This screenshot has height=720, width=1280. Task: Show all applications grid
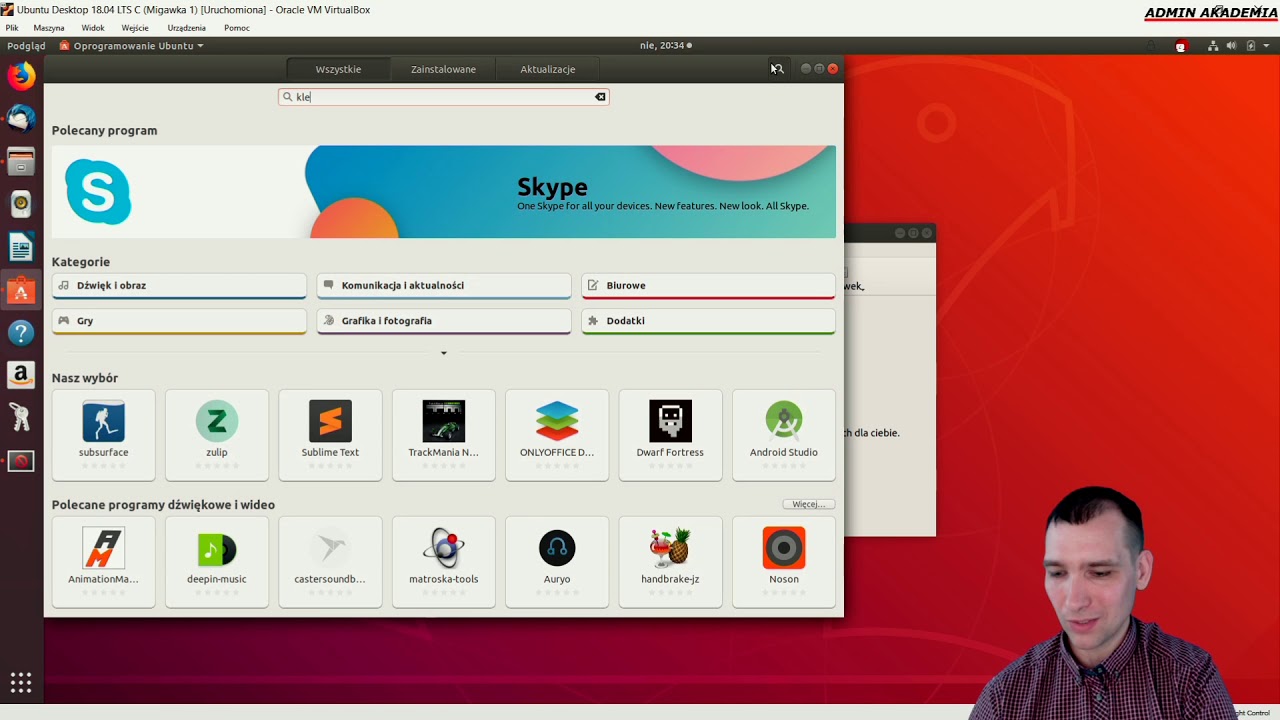(21, 683)
